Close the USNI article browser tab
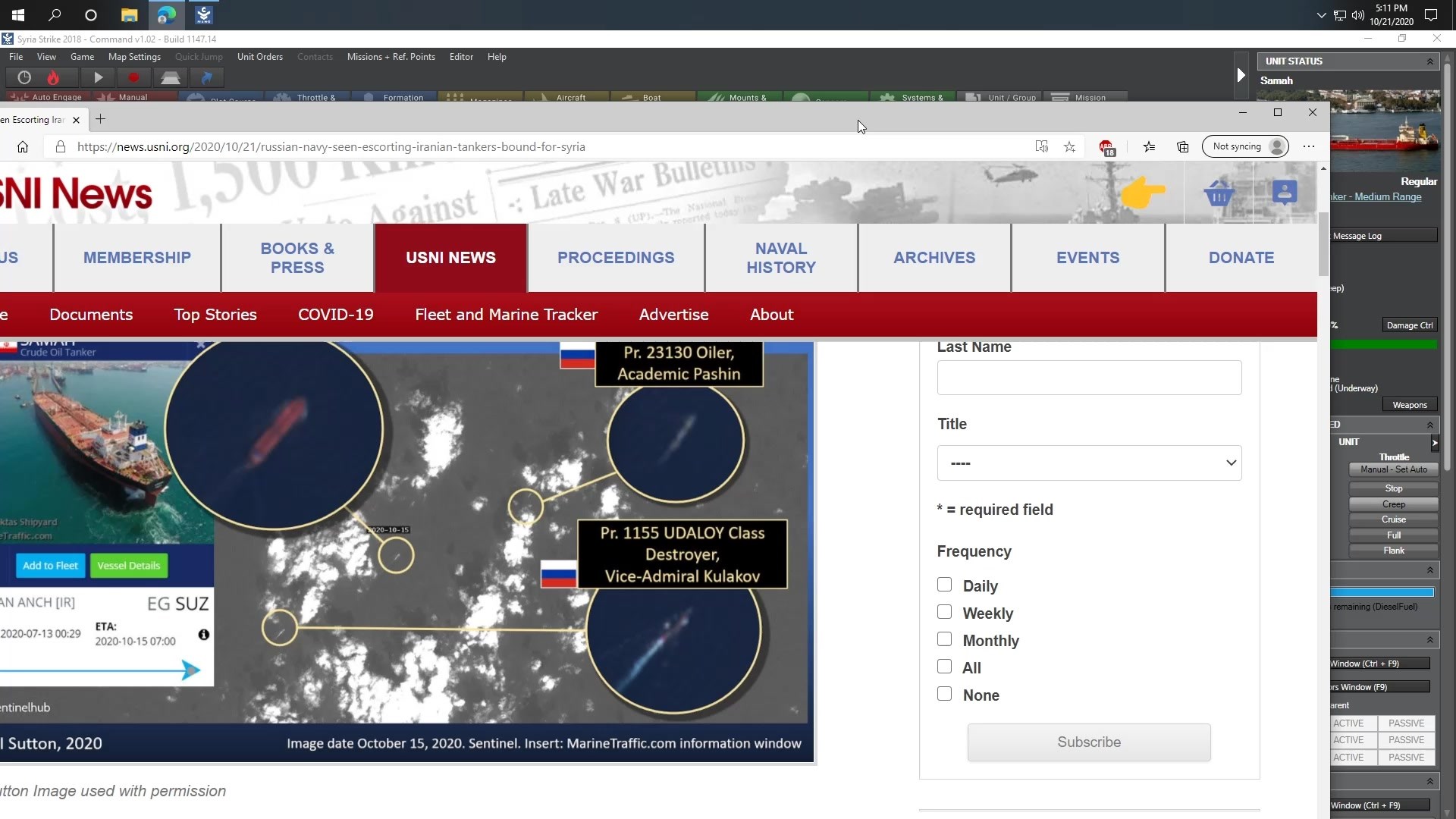This screenshot has width=1456, height=819. point(76,120)
